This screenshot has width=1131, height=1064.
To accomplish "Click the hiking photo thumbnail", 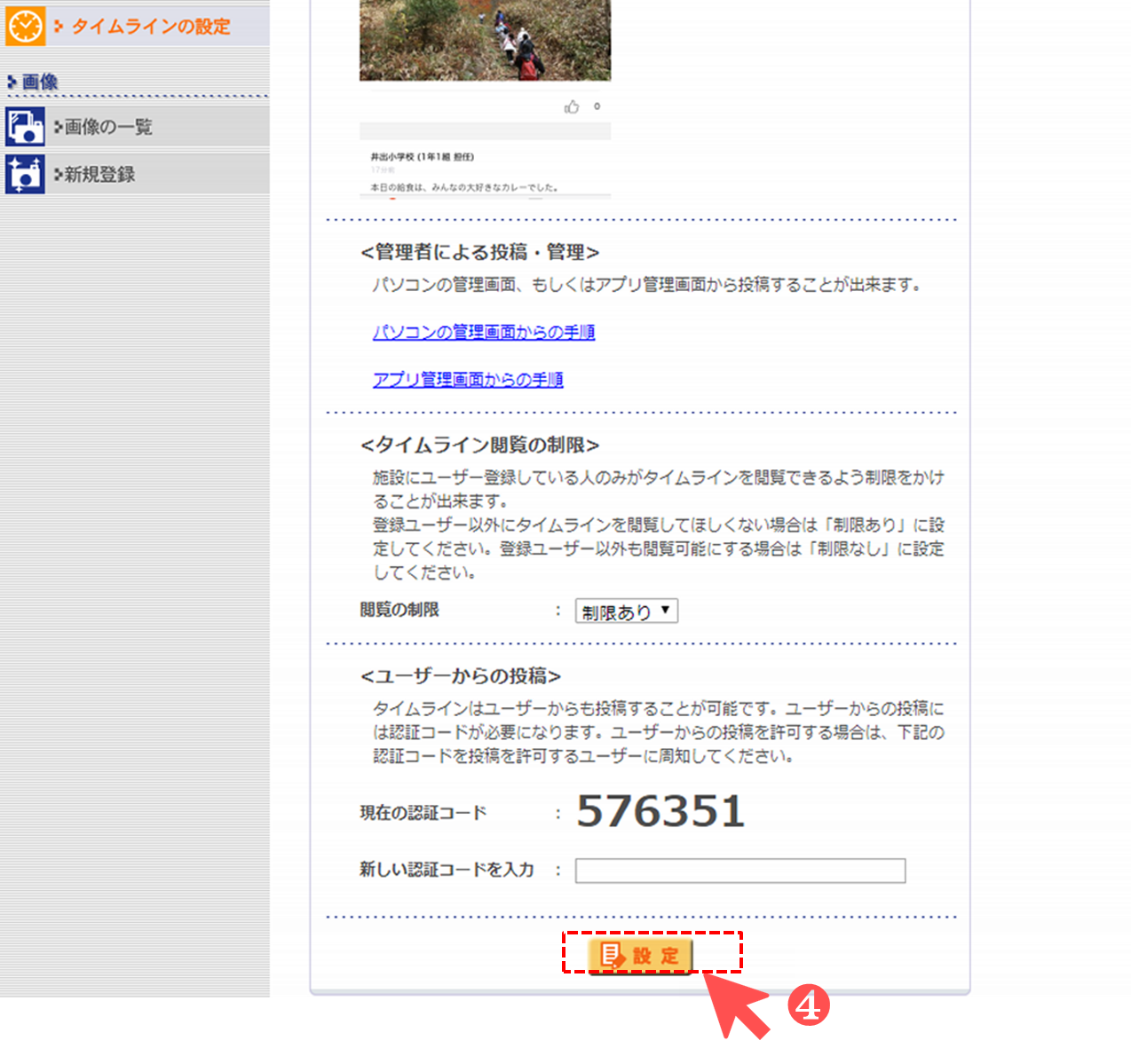I will [x=485, y=40].
